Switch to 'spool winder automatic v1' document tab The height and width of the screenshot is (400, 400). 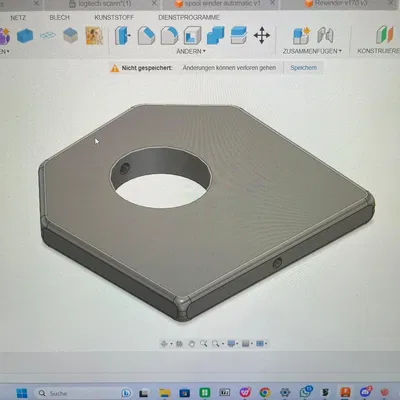tap(222, 4)
